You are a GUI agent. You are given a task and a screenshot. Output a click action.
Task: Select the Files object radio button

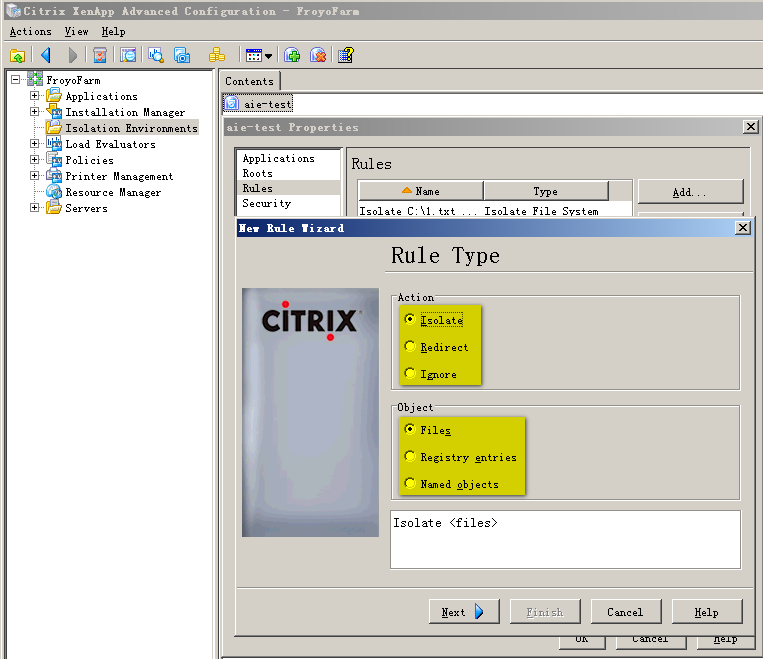410,429
